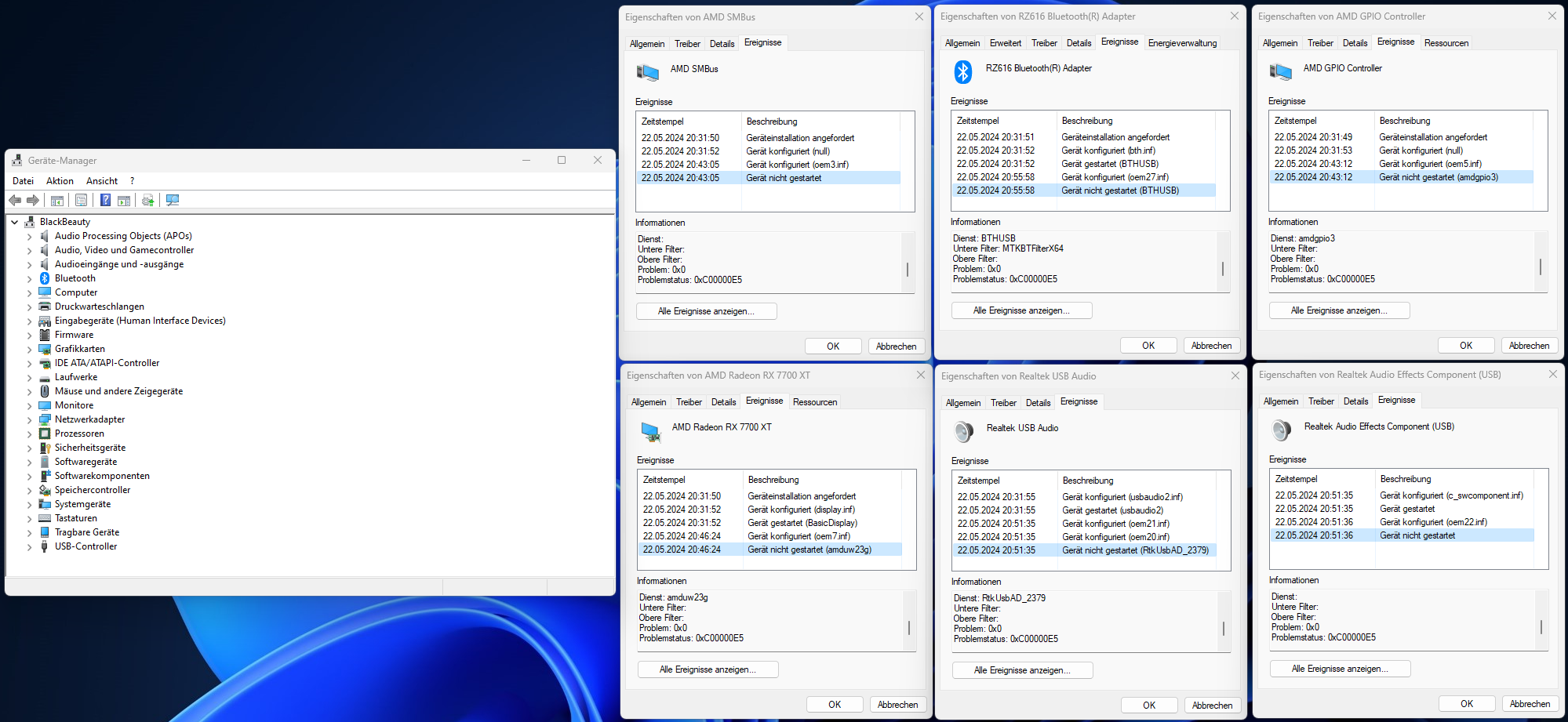Switch to Treiber tab in AMD SMBus dialog
The height and width of the screenshot is (722, 1568).
point(687,44)
